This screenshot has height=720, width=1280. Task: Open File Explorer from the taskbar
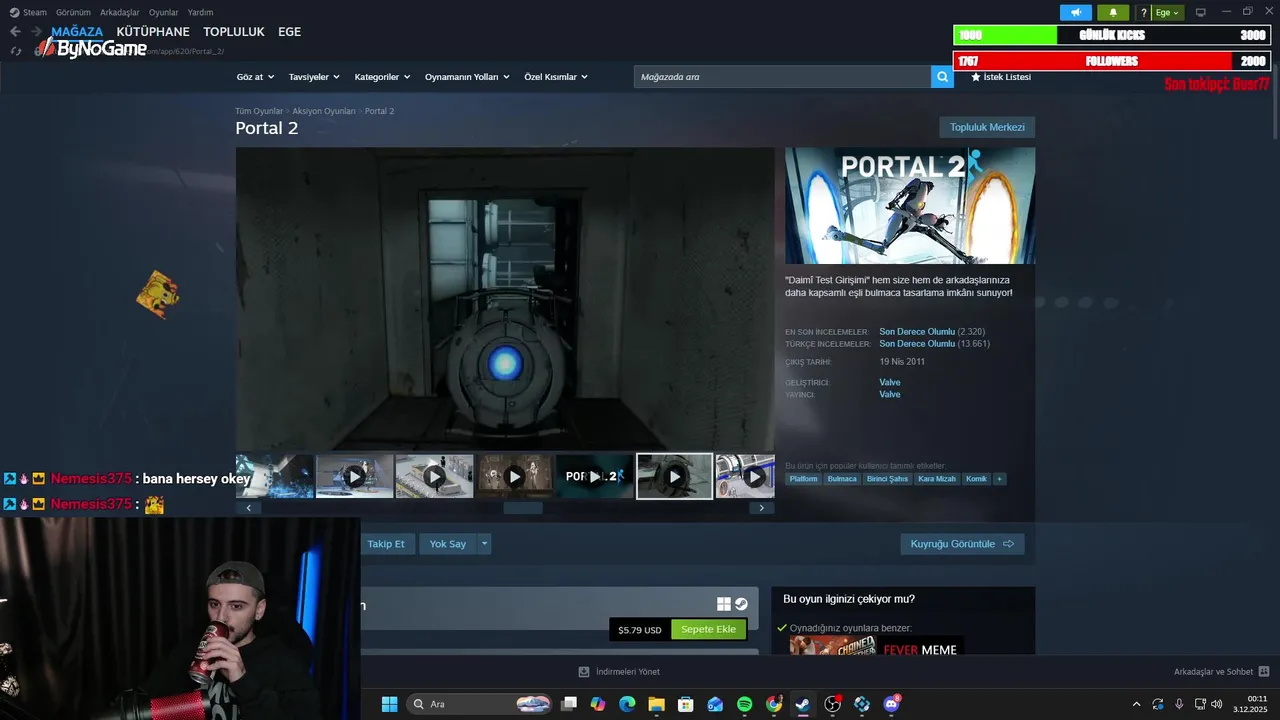pos(656,704)
